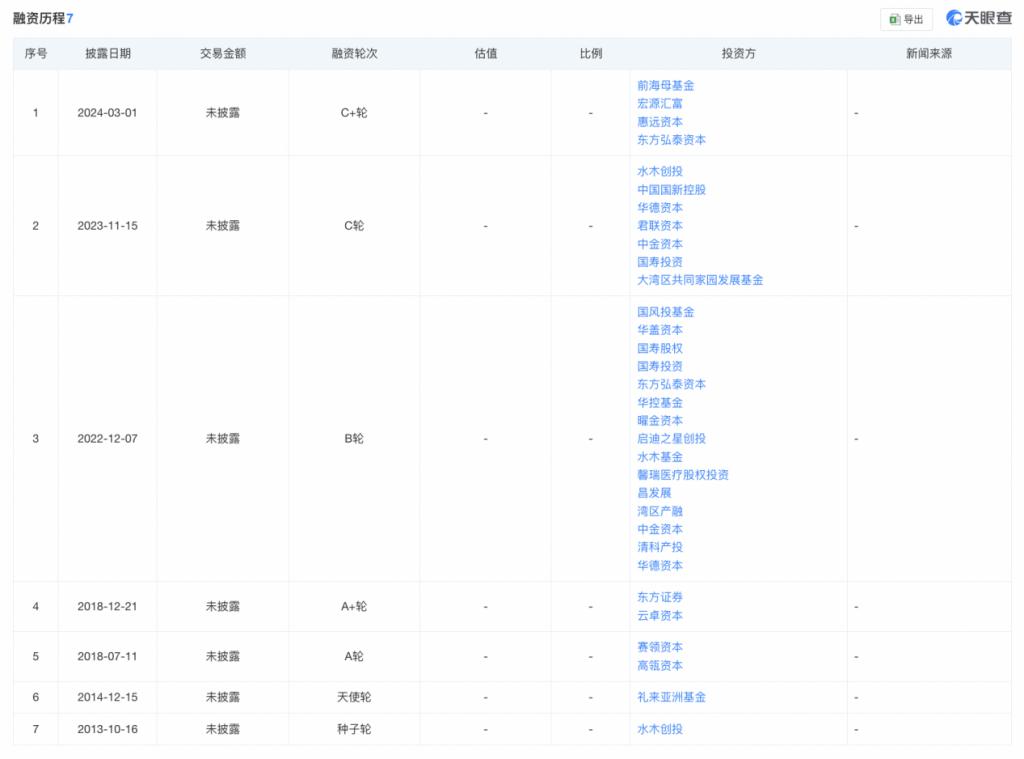This screenshot has width=1024, height=759.
Task: Open investor link 中国国新控股
Action: [671, 189]
